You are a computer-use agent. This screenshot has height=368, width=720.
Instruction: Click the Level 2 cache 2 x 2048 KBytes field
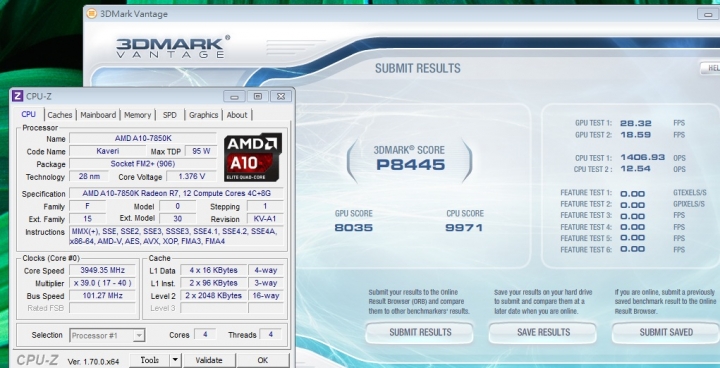(213, 295)
